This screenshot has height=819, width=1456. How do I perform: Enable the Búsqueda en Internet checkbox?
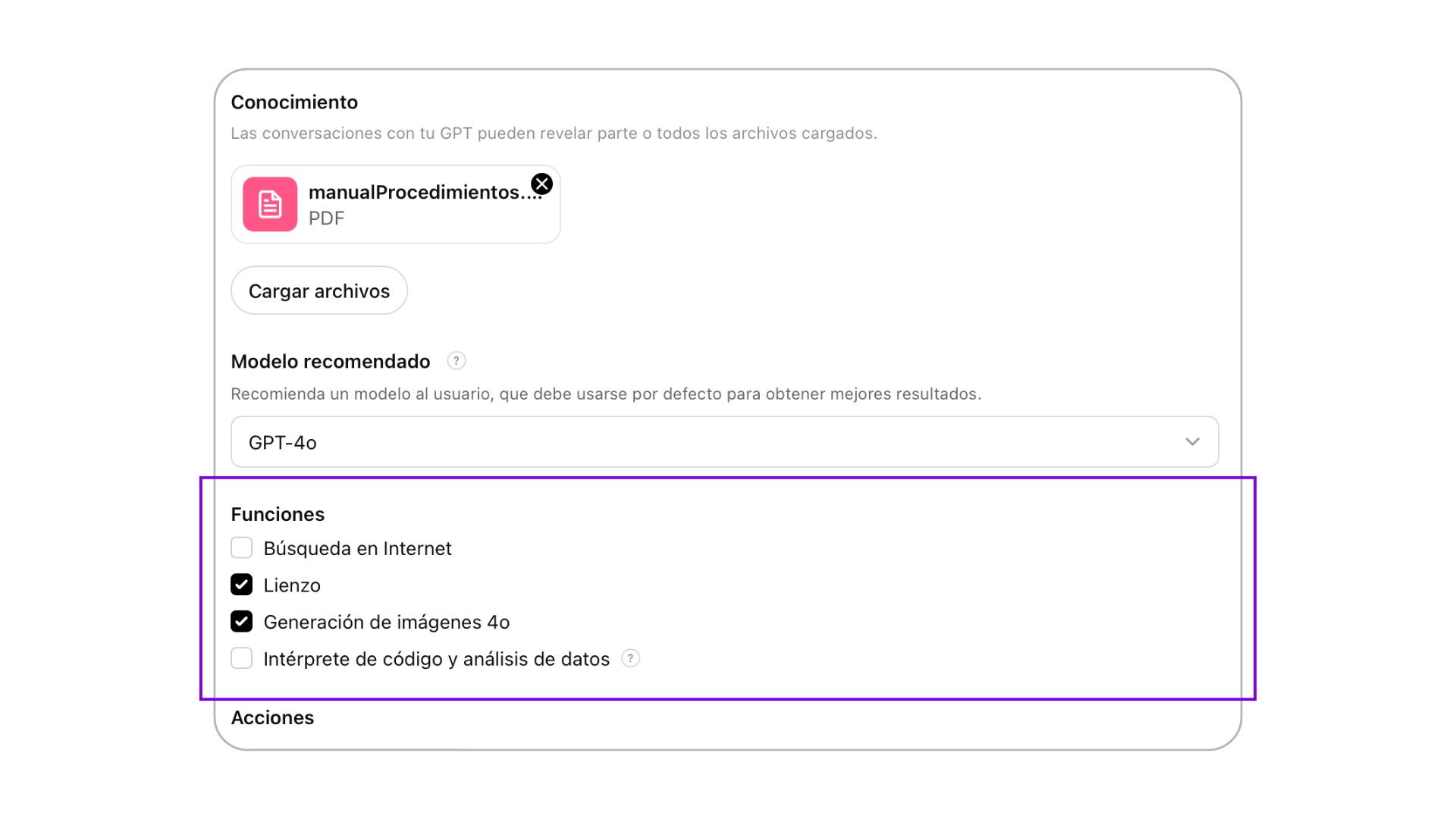[x=241, y=548]
